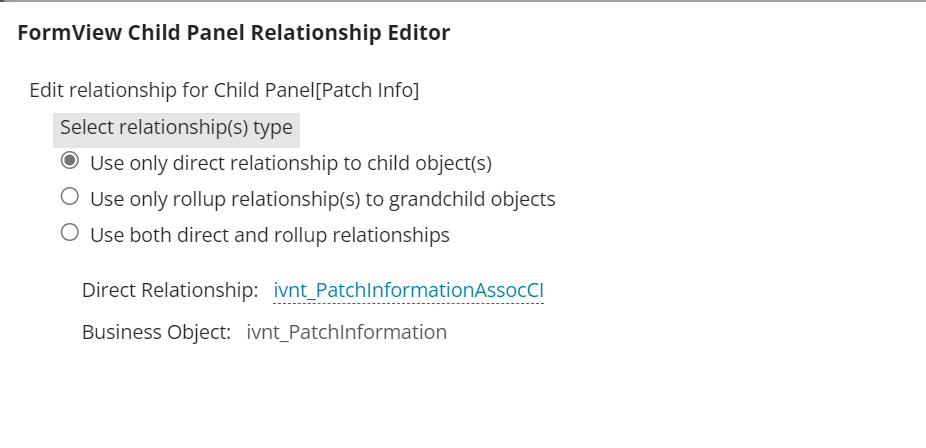Enable both direct and rollup relationships radio
This screenshot has width=926, height=448.
70,233
